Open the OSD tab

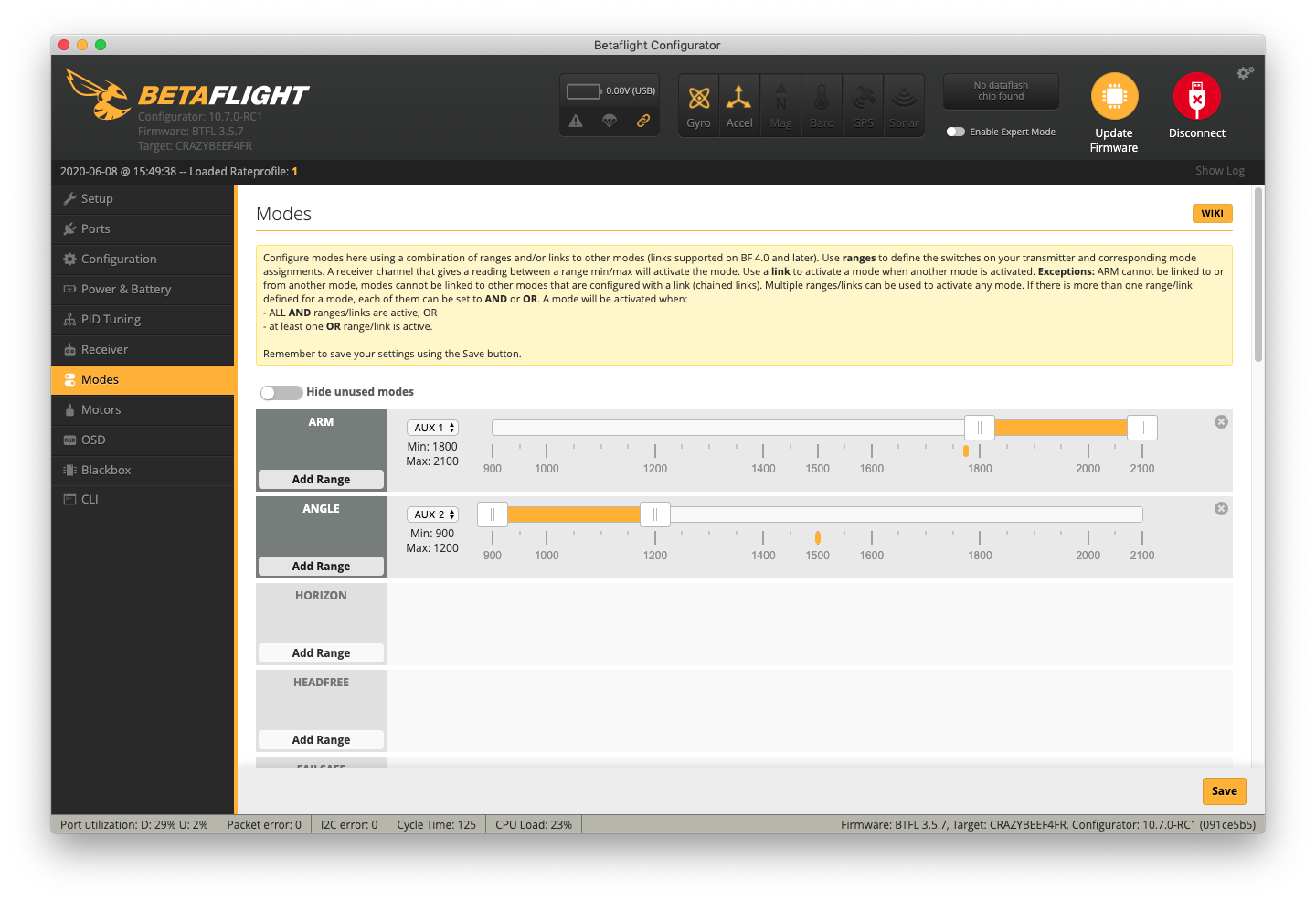pos(143,440)
